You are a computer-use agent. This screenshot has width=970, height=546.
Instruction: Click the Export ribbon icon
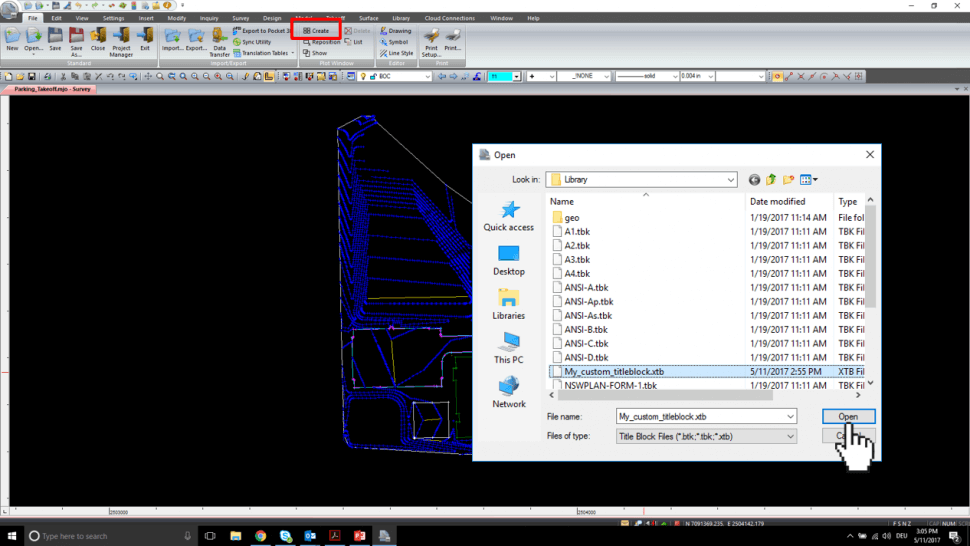196,41
